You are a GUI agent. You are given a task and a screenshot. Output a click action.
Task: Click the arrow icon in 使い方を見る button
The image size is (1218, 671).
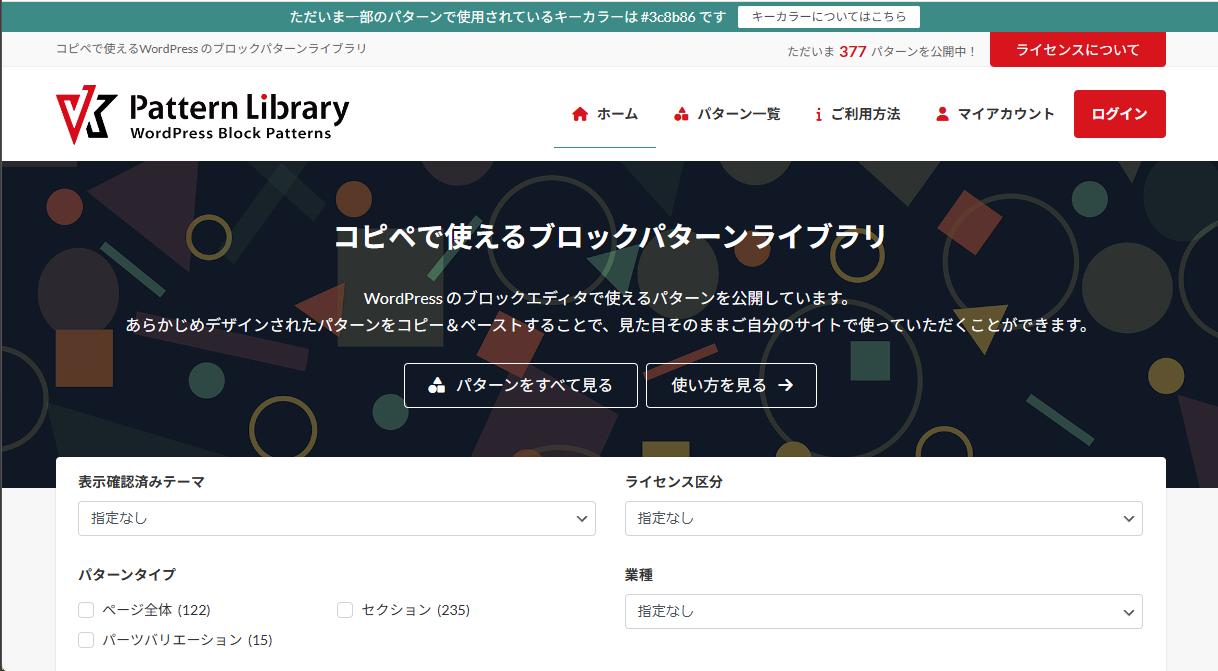click(786, 386)
